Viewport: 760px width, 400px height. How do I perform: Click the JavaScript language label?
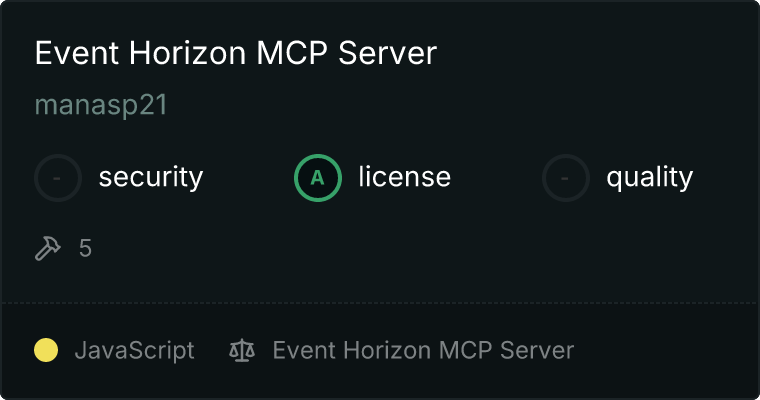point(135,351)
